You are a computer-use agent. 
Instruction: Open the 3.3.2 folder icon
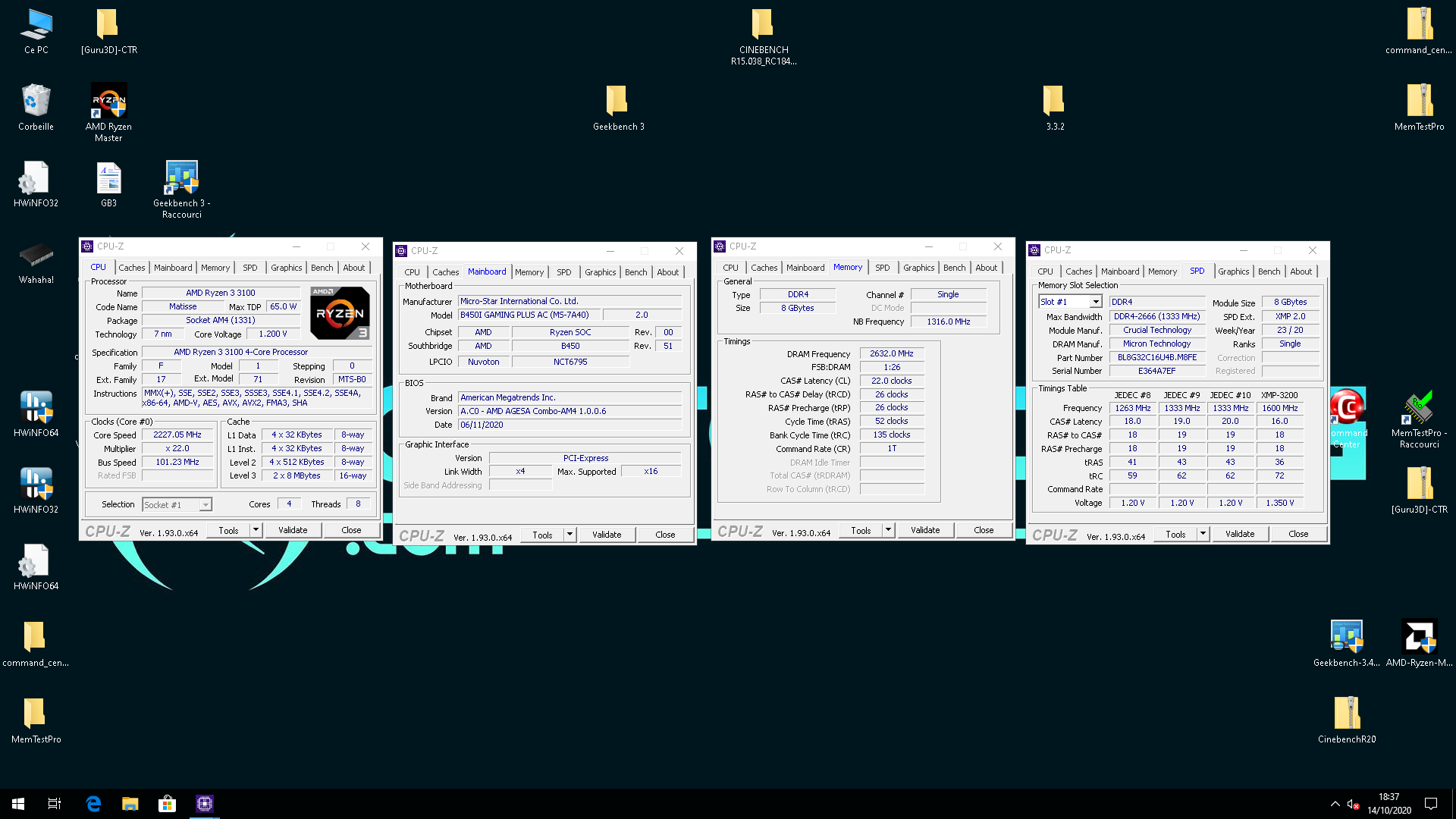pyautogui.click(x=1055, y=108)
